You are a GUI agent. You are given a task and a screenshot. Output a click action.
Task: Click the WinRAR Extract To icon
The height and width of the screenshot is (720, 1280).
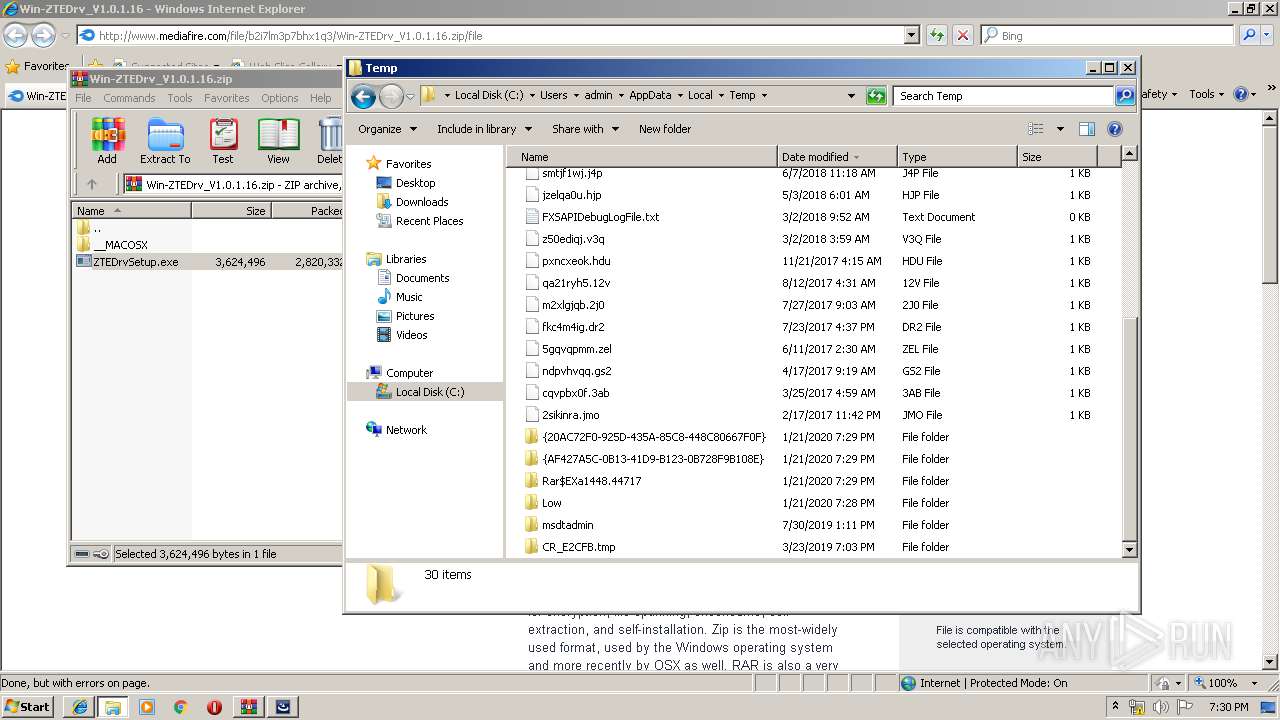[x=165, y=140]
